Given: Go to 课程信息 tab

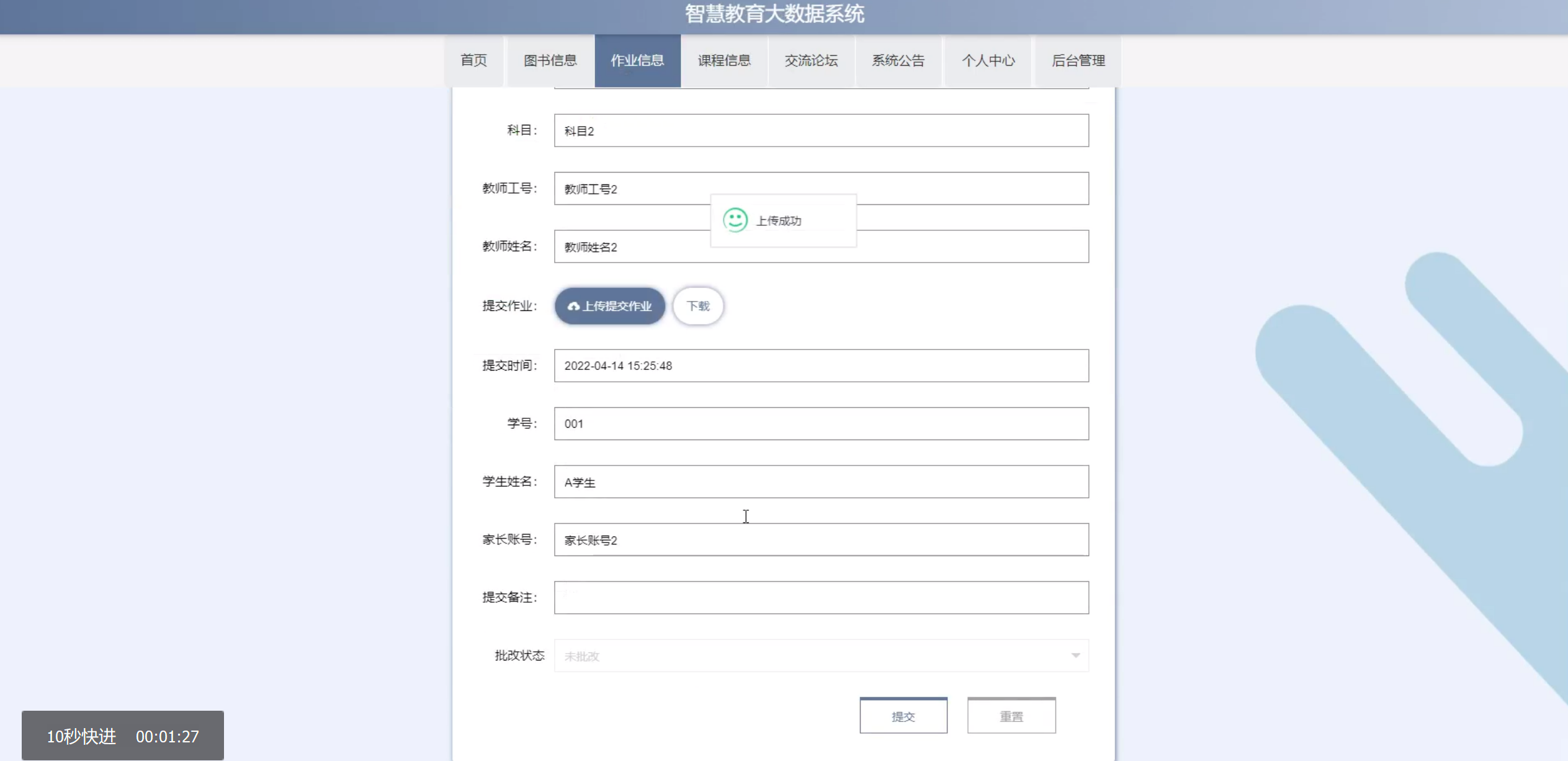Looking at the screenshot, I should pos(724,60).
